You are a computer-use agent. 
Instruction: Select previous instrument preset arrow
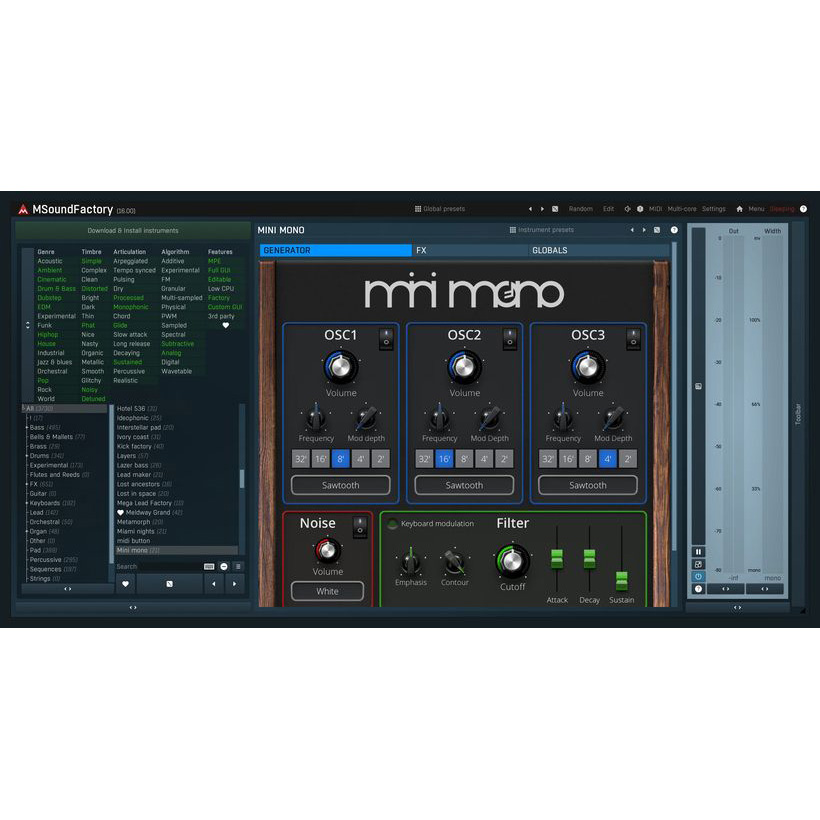632,230
